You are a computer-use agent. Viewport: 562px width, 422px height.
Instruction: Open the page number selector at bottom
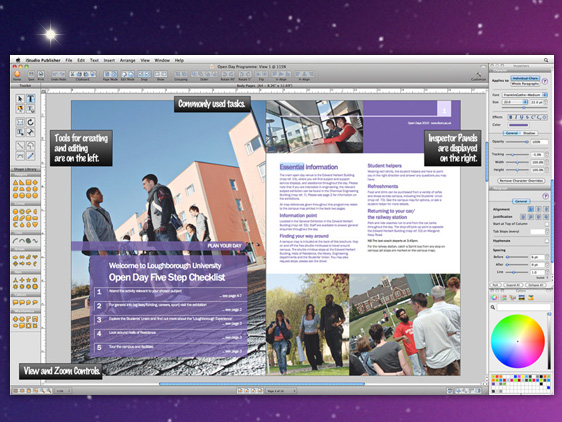click(x=281, y=391)
